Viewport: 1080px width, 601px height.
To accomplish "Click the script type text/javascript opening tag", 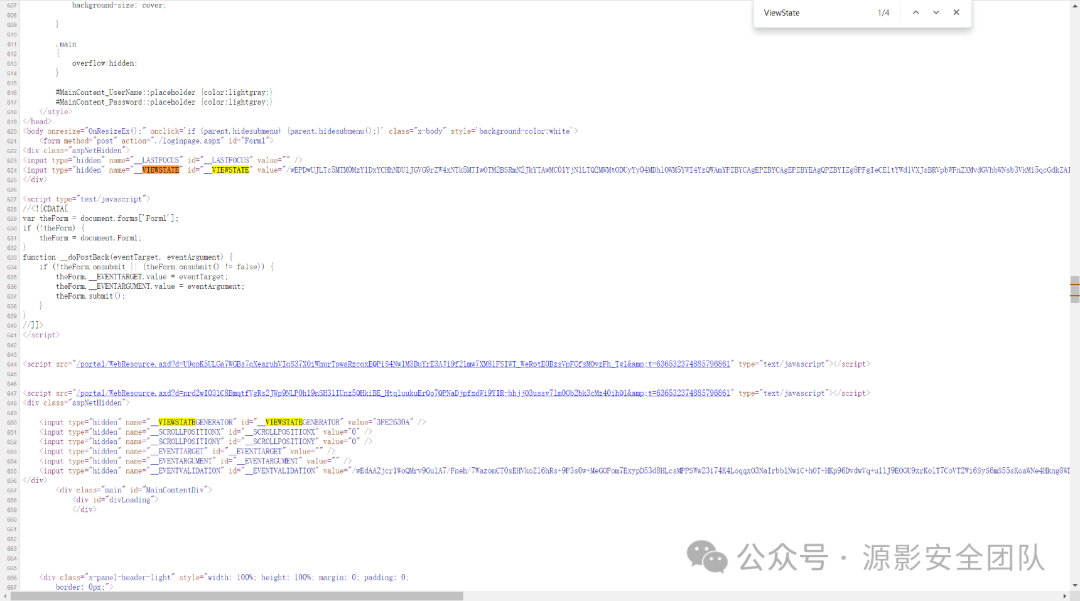I will click(x=86, y=199).
